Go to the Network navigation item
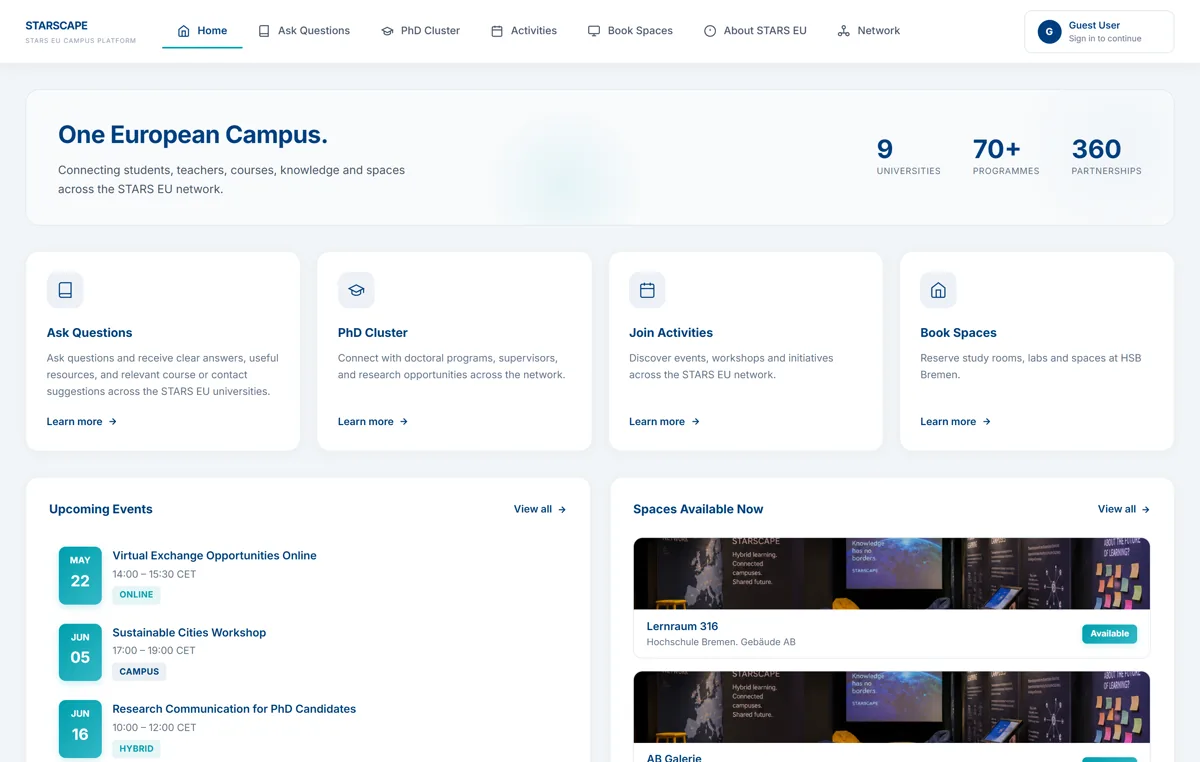 [869, 31]
